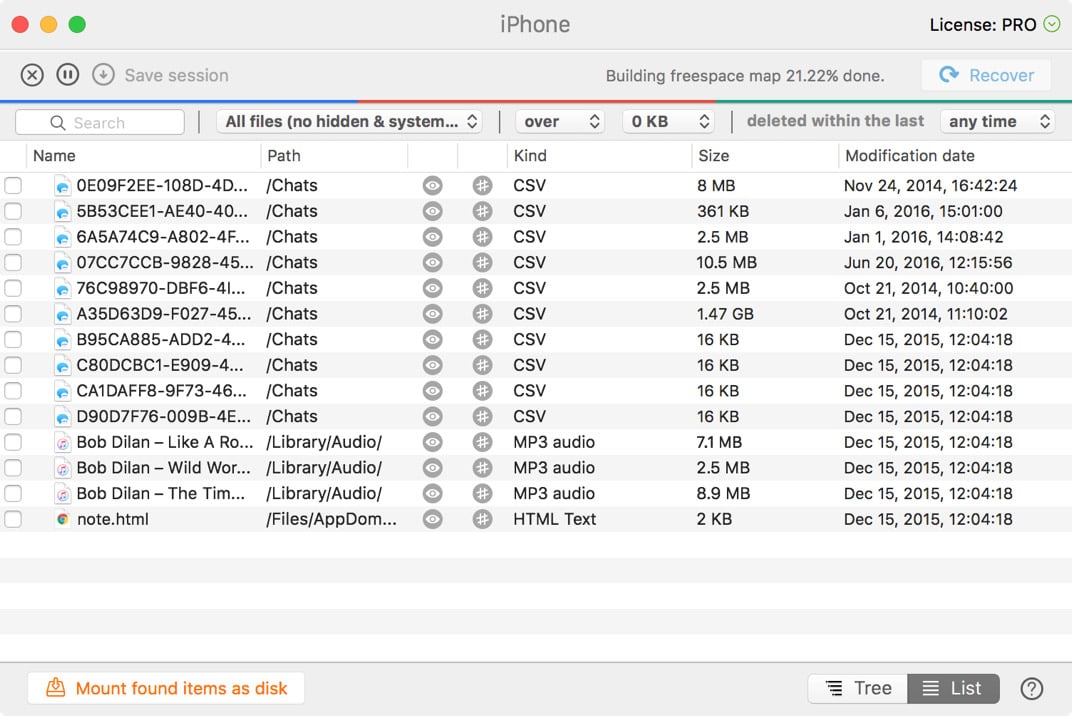Click the Save session label
This screenshot has height=716, width=1072.
[176, 75]
